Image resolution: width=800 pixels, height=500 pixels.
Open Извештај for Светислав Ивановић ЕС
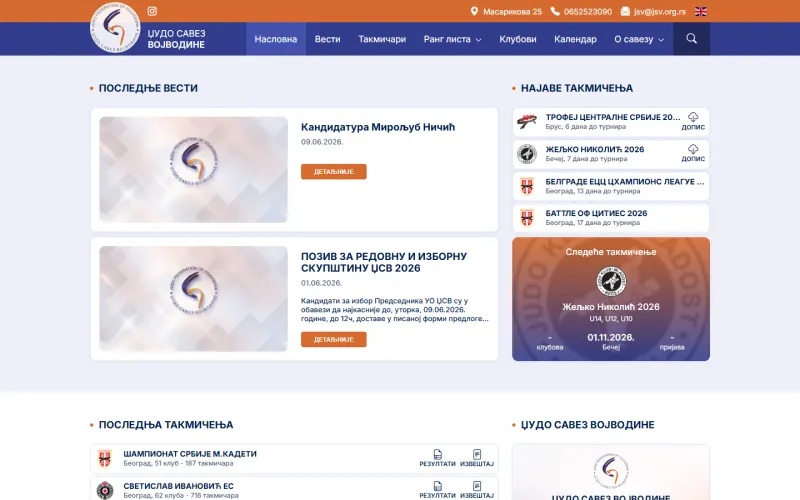point(477,490)
